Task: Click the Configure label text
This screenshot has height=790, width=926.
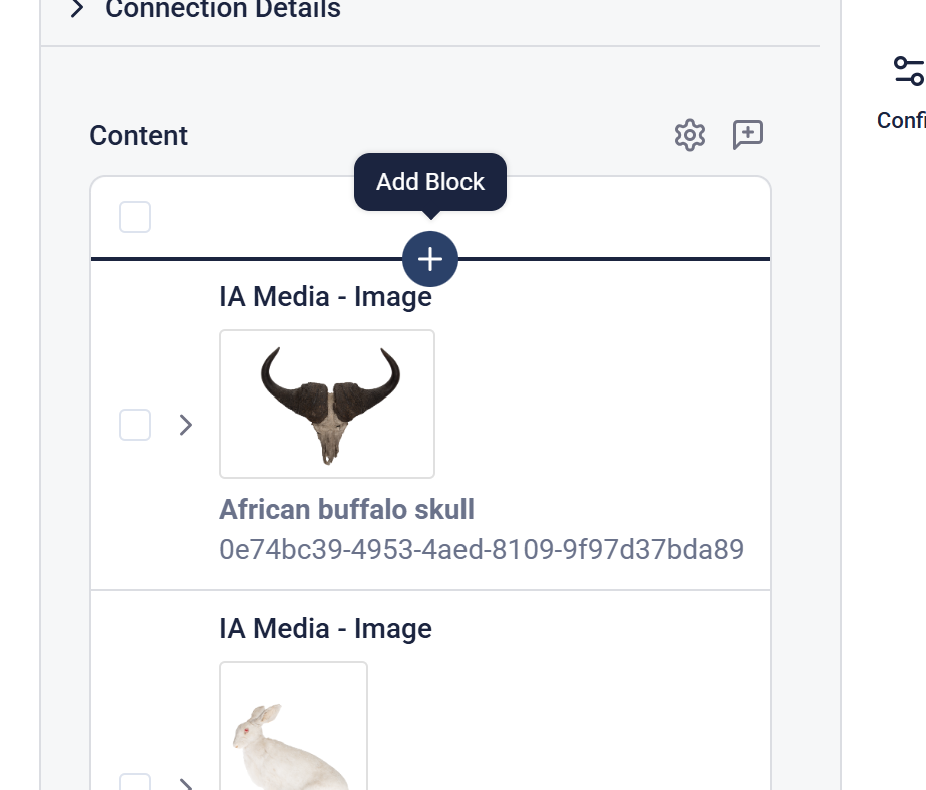Action: click(x=901, y=120)
